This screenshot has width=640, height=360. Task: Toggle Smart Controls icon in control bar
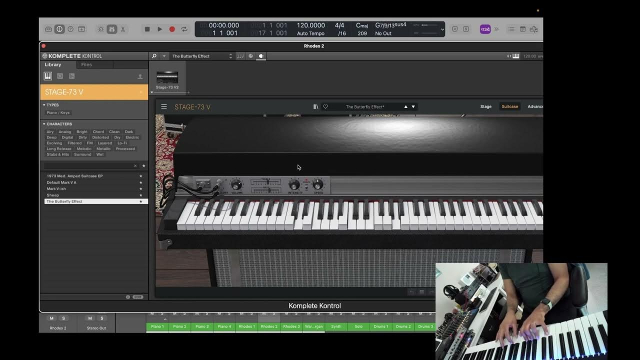tap(100, 29)
